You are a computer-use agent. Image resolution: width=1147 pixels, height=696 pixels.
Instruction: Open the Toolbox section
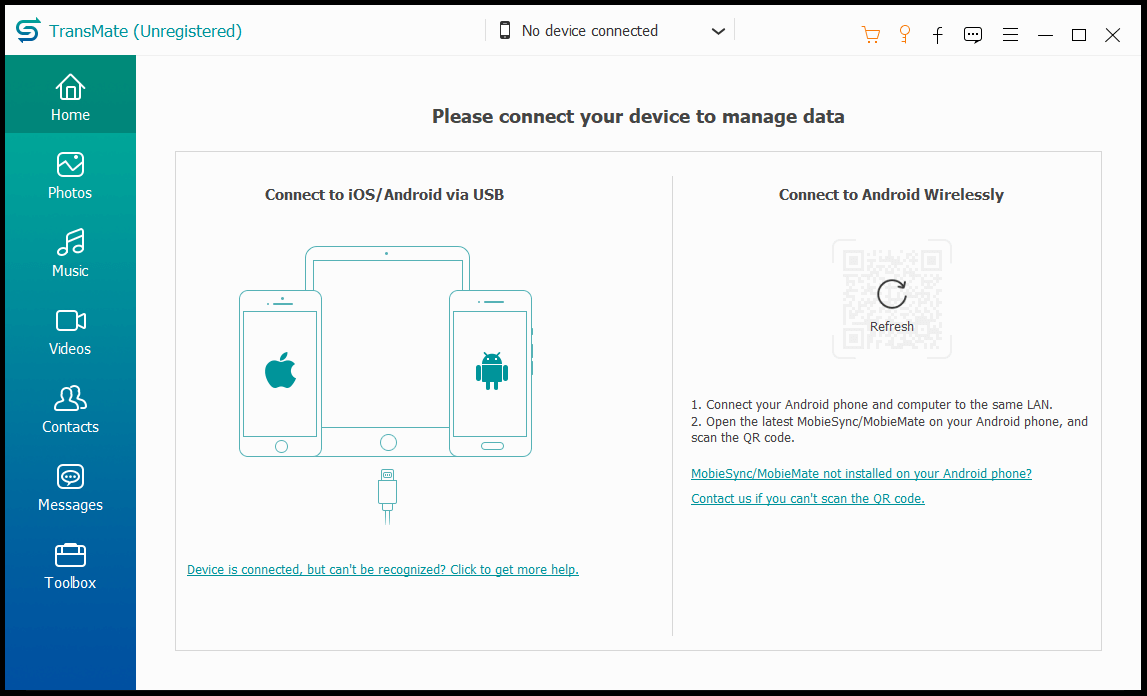click(70, 566)
